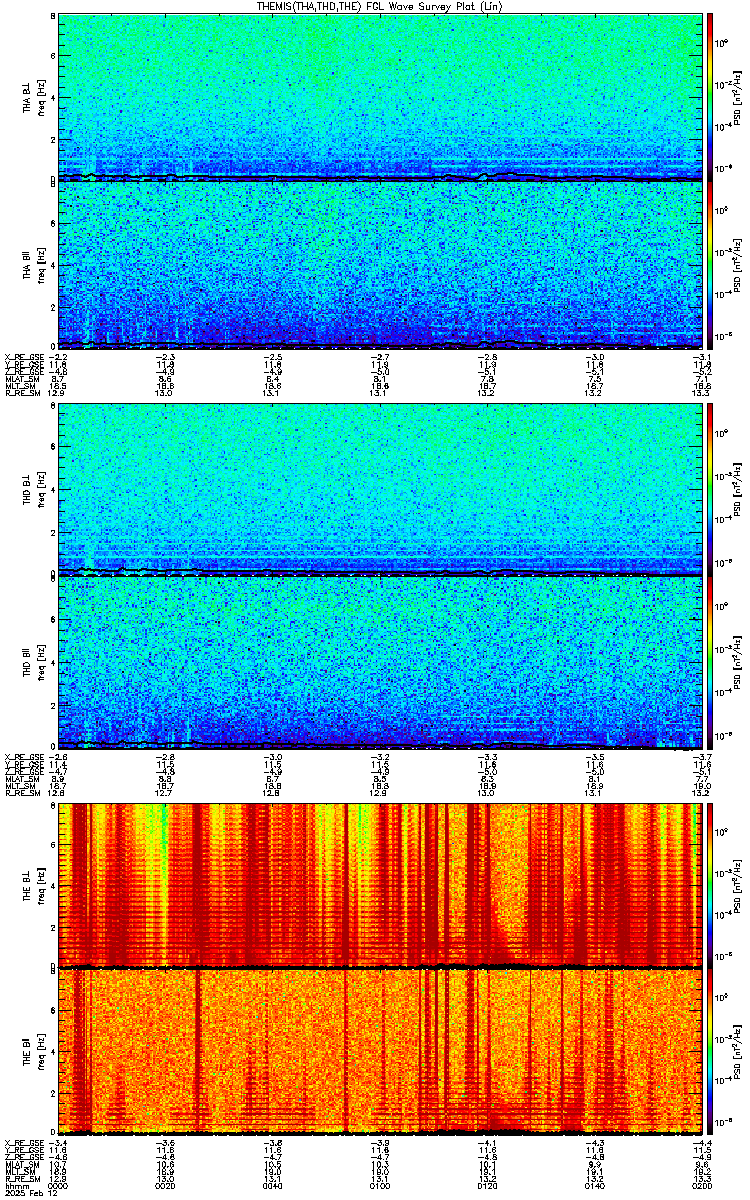Click the THE B∥ spectrogram panel

[x=381, y=1051]
